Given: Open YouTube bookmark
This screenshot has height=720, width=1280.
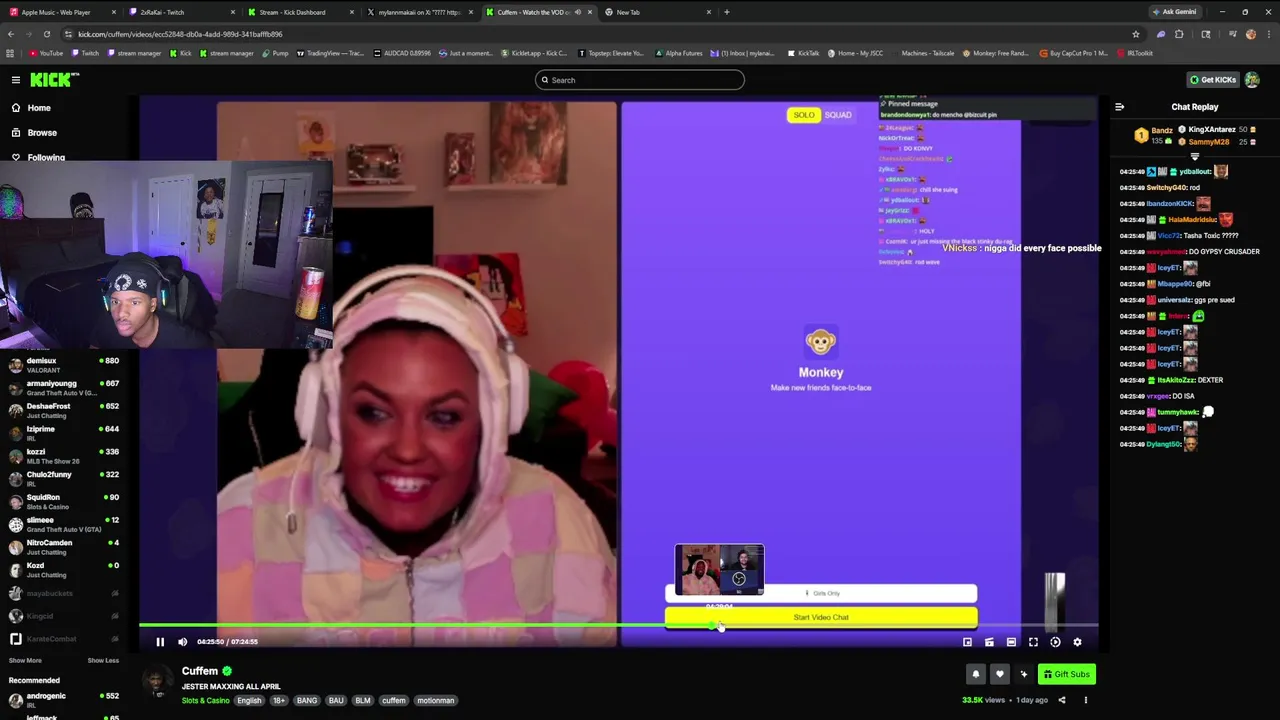Looking at the screenshot, I should point(46,53).
